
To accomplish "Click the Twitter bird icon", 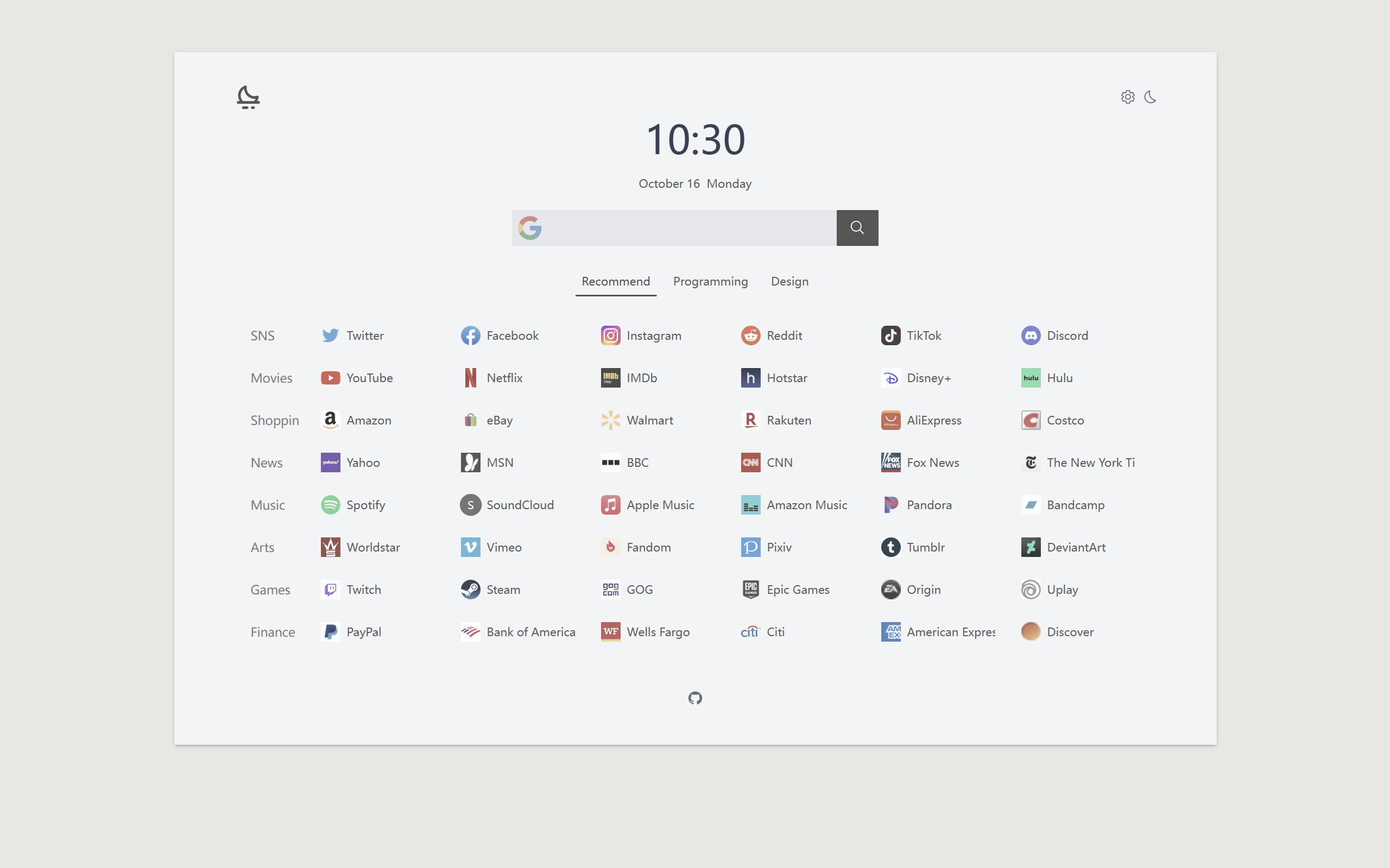I will click(x=330, y=335).
